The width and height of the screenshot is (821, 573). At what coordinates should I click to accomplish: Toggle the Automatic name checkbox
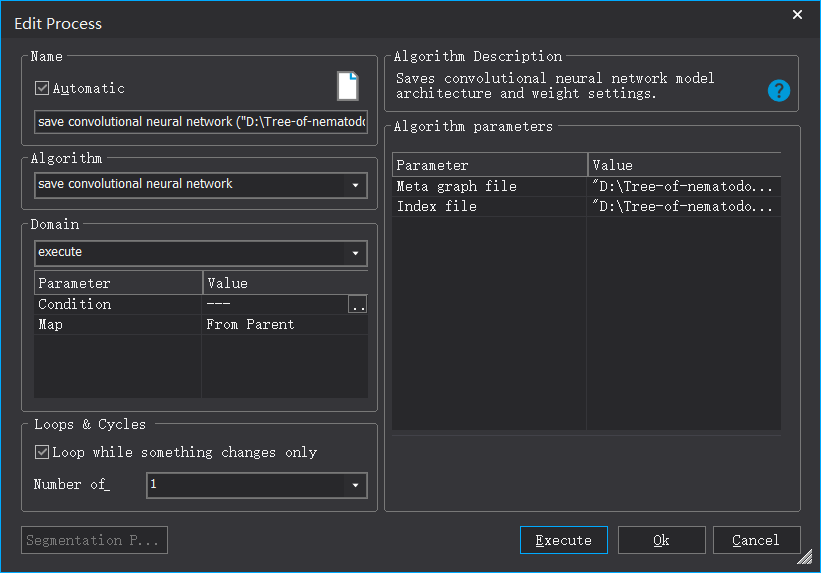(42, 88)
